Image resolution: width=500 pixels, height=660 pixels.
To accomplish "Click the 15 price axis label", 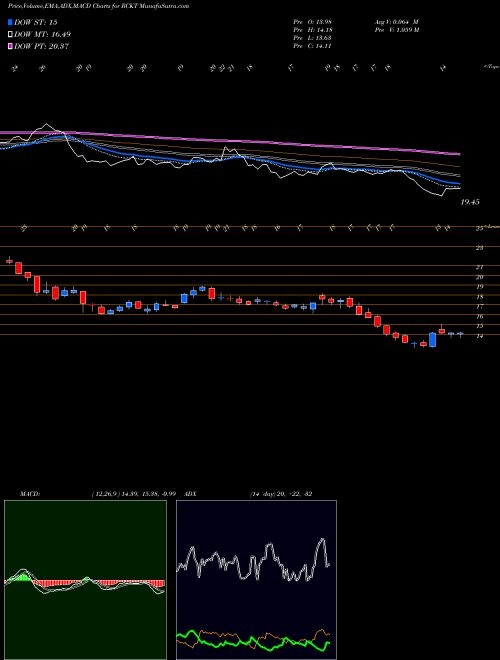I will pos(479,326).
